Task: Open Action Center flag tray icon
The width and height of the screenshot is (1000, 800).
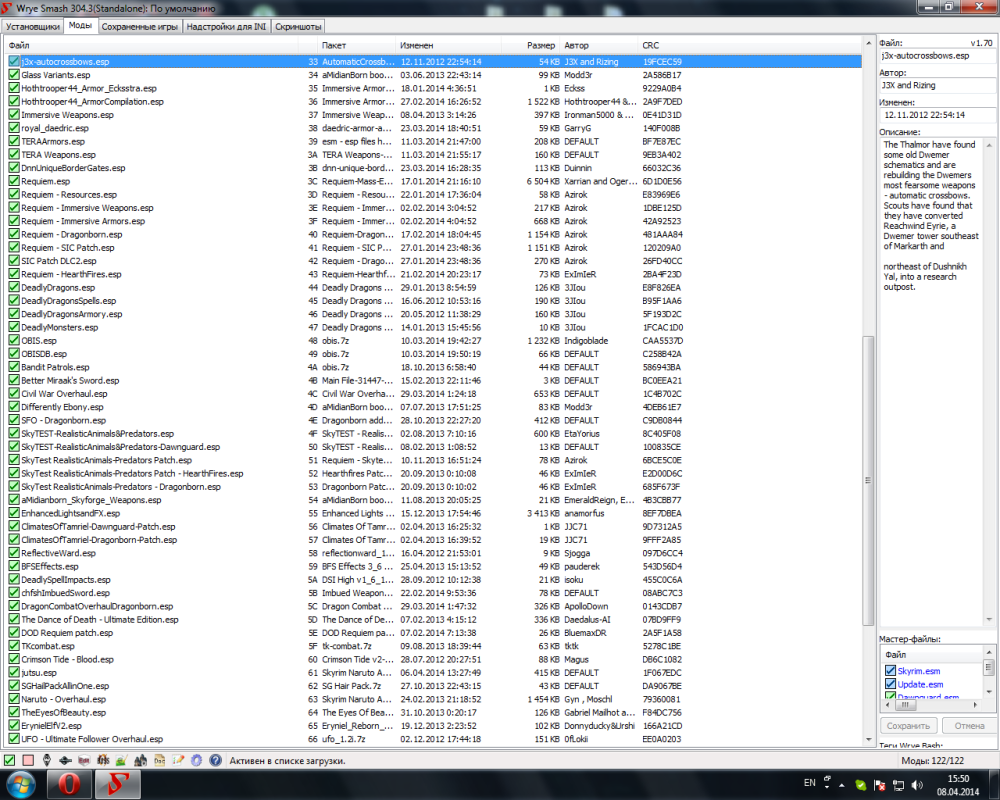Action: point(879,785)
